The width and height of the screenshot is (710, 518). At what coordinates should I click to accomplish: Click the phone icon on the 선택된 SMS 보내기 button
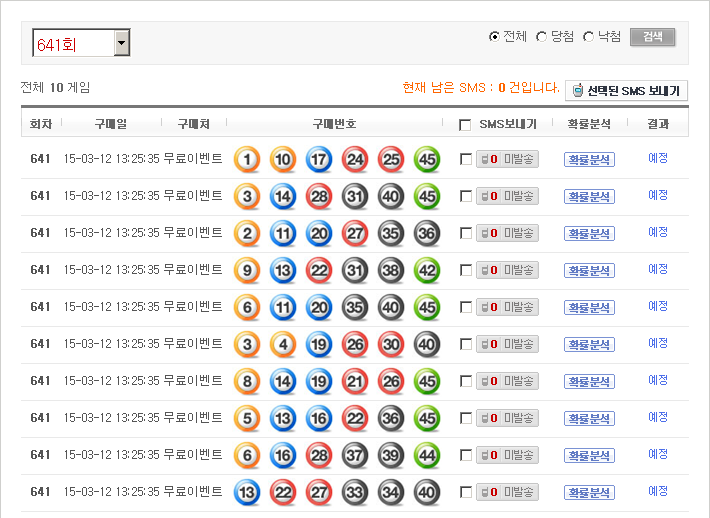click(x=578, y=91)
